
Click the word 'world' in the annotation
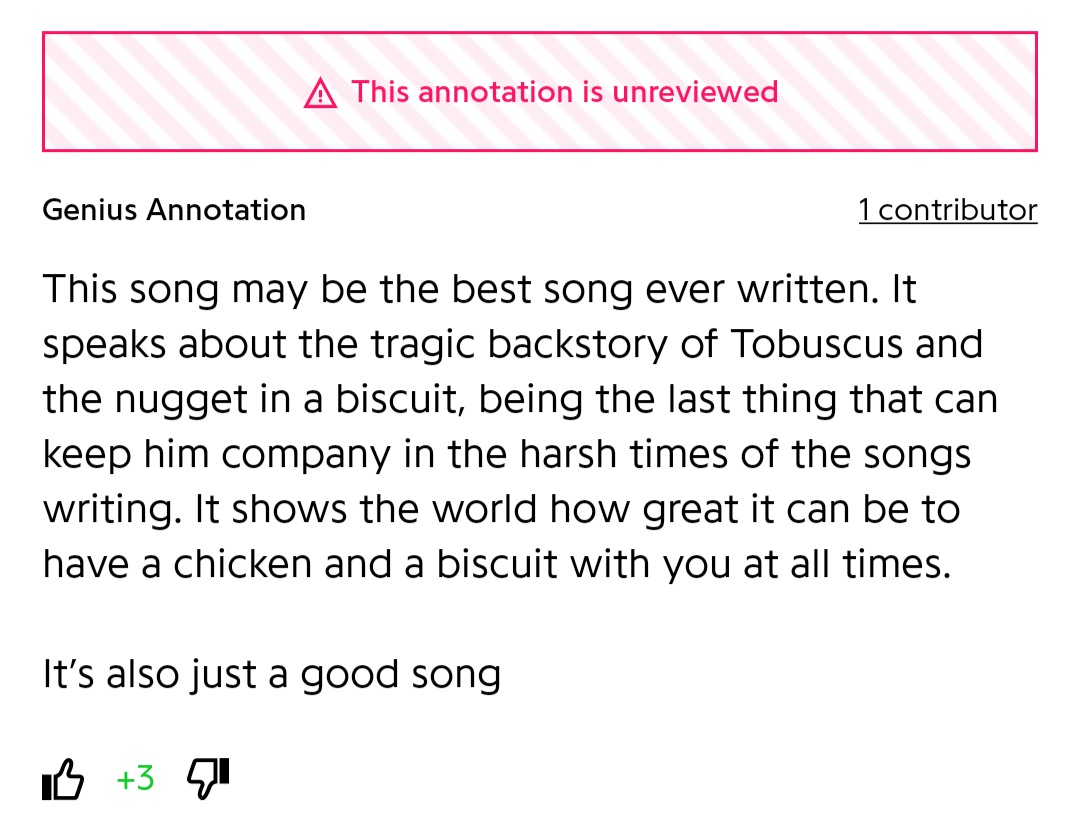point(484,509)
